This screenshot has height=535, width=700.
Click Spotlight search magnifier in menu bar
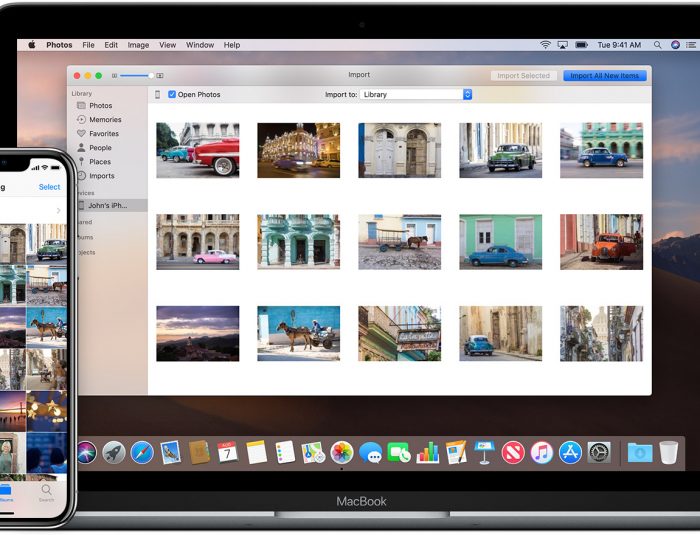click(x=658, y=45)
